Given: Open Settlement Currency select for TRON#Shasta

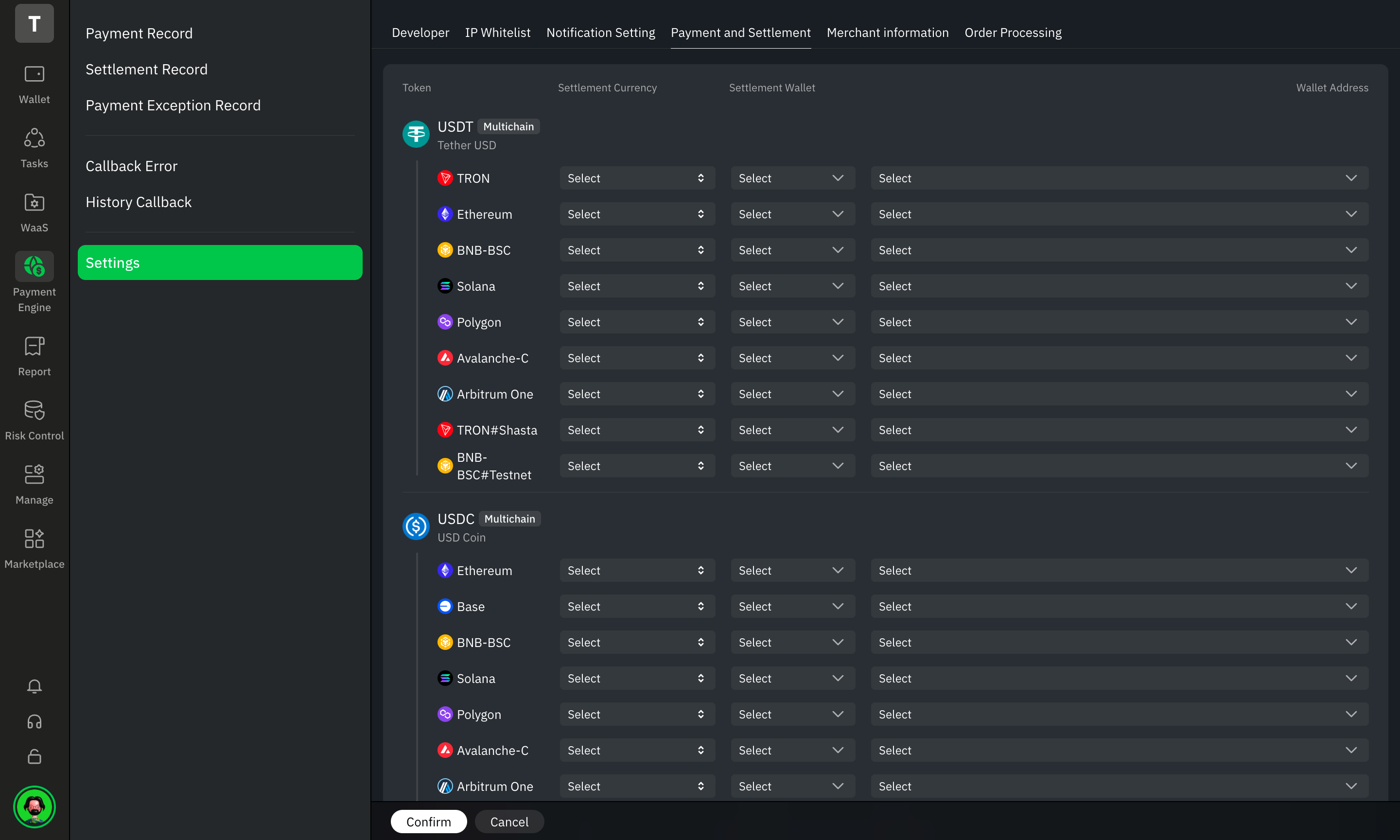Looking at the screenshot, I should [637, 430].
